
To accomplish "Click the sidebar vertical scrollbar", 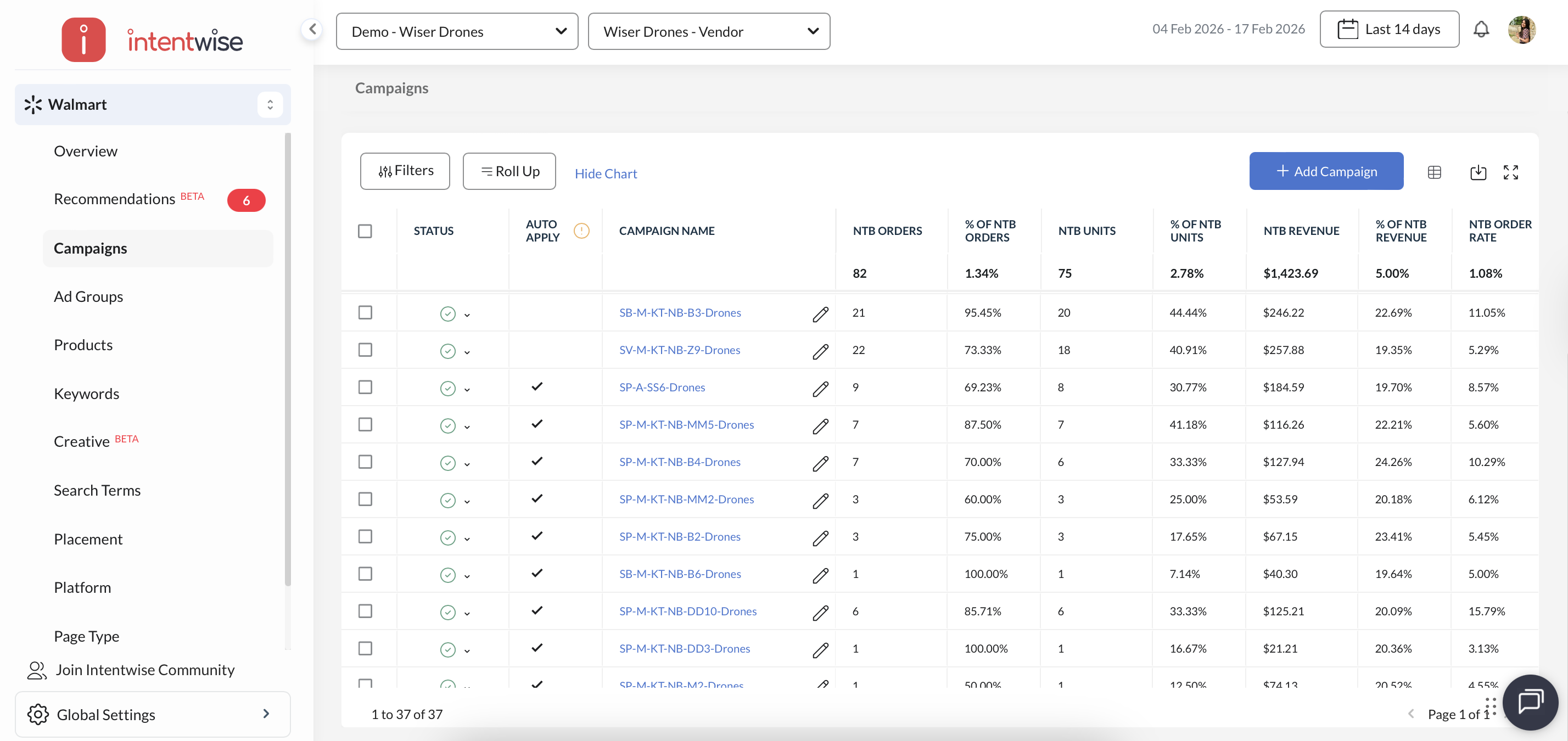I will [x=287, y=359].
